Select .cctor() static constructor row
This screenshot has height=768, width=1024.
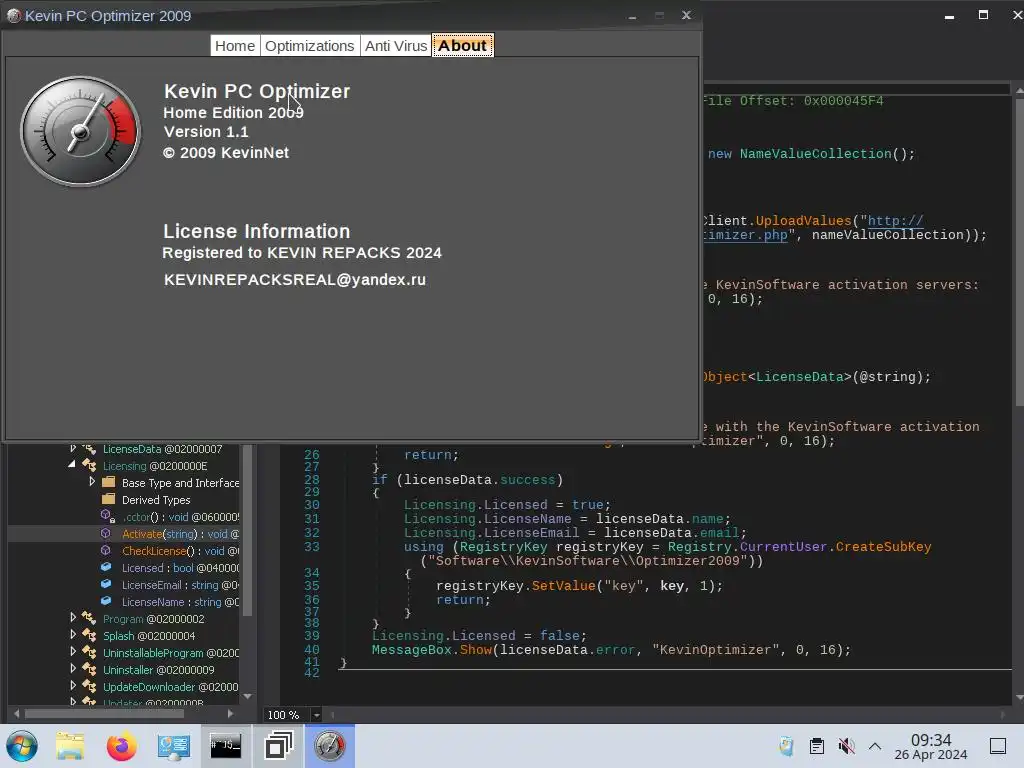[x=180, y=517]
